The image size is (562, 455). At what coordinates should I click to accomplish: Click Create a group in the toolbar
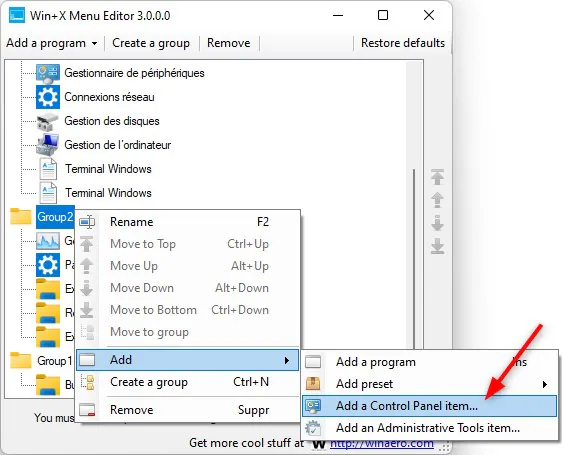coord(151,43)
